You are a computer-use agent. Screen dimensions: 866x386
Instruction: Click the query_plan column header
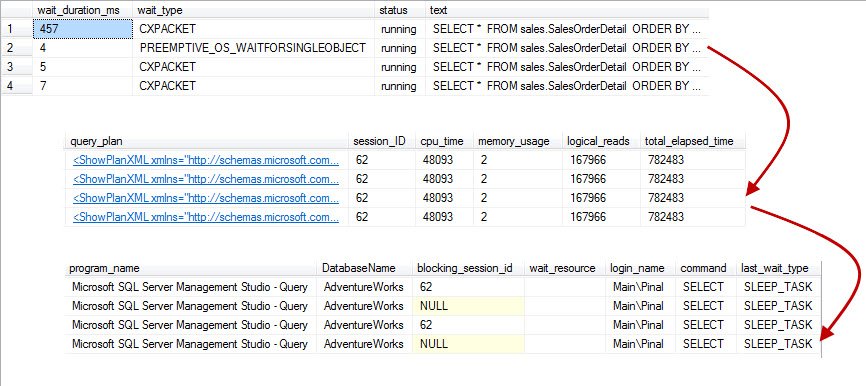pyautogui.click(x=207, y=141)
